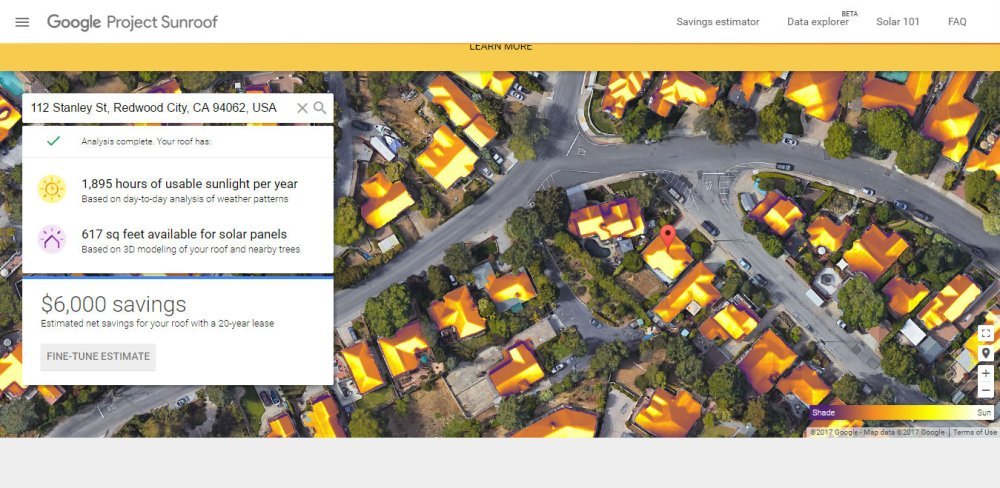The height and width of the screenshot is (488, 1000).
Task: Toggle fullscreen map view
Action: [x=986, y=334]
